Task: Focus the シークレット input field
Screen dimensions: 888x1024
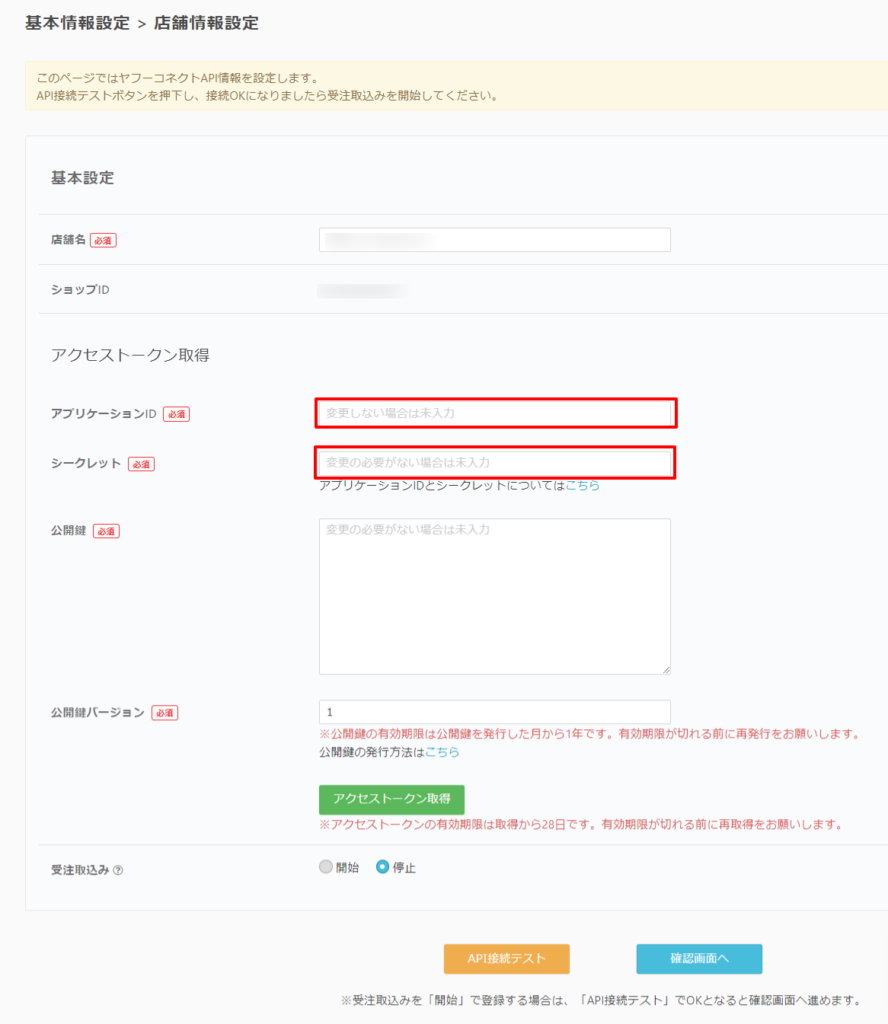Action: (495, 462)
